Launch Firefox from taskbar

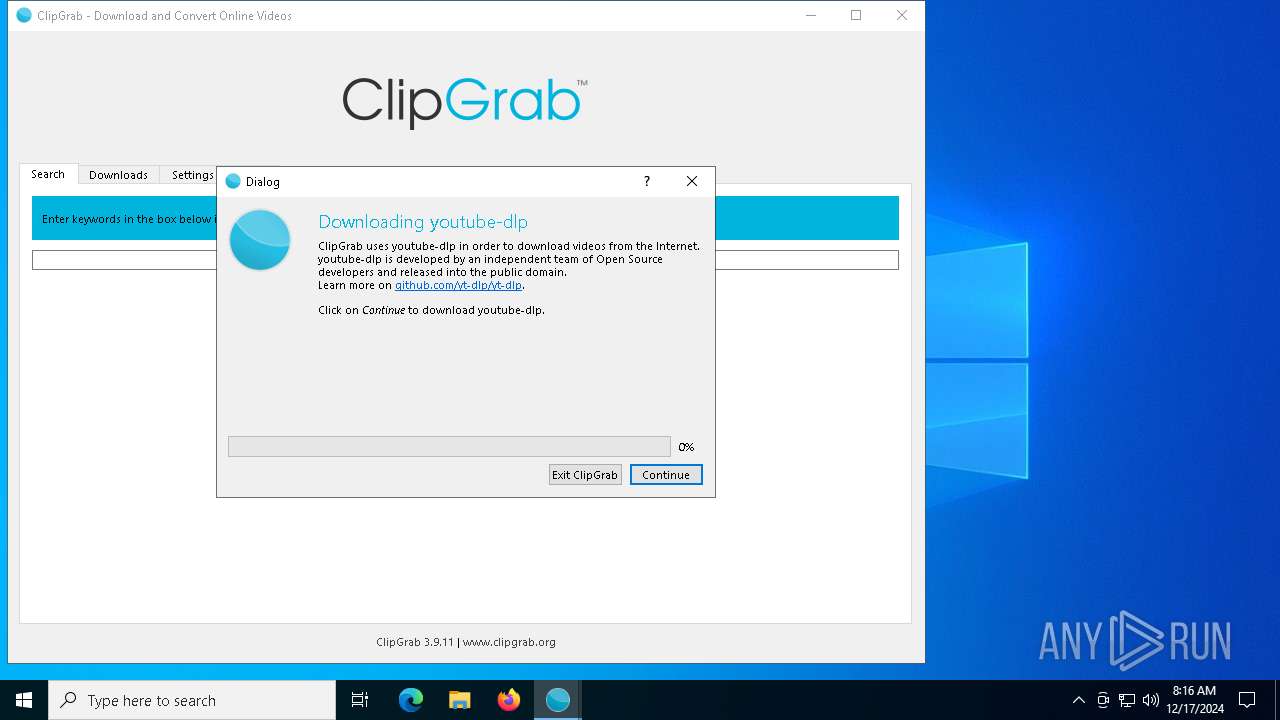(x=509, y=700)
